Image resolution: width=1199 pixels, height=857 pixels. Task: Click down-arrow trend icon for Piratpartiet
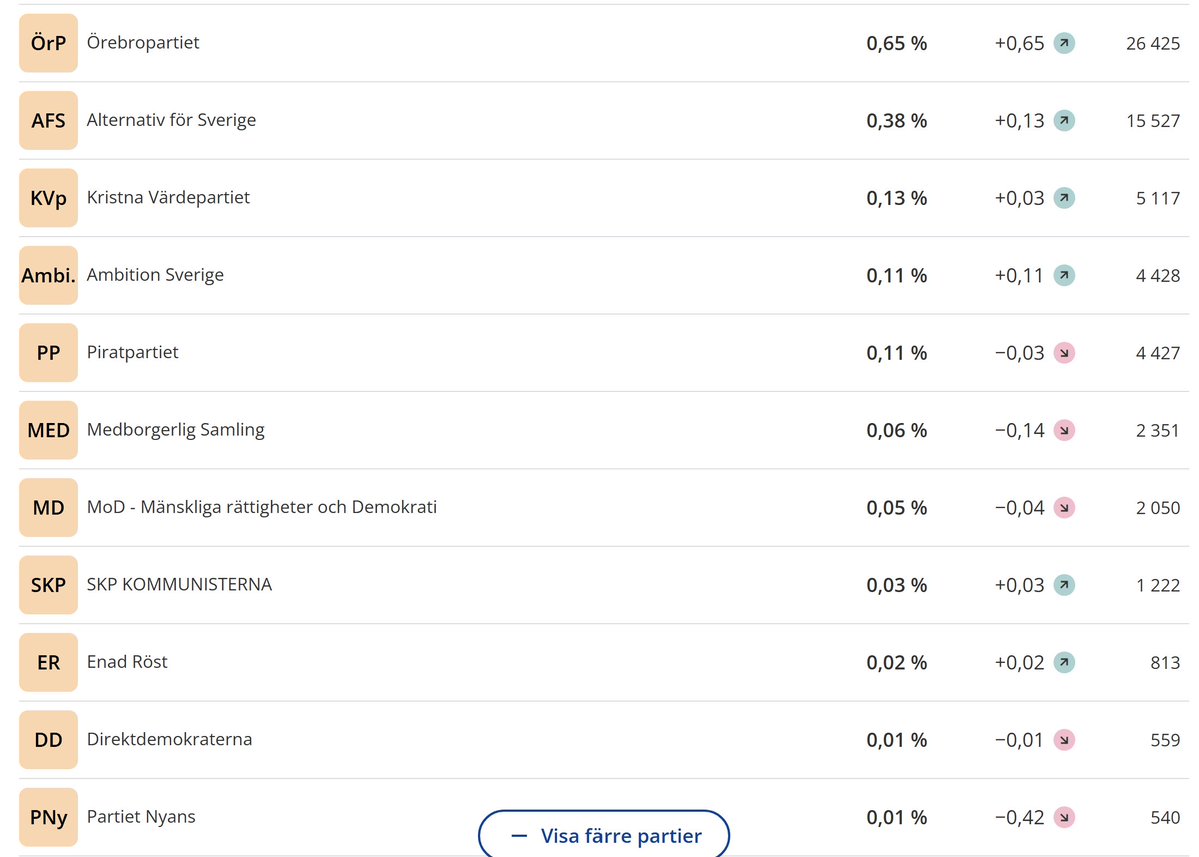click(1064, 352)
